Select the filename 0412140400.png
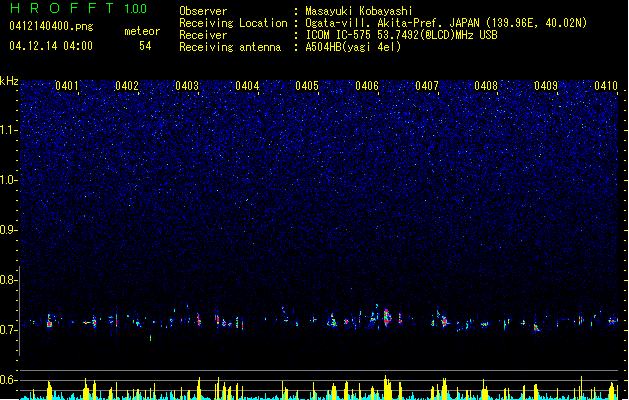The height and width of the screenshot is (400, 629). coord(51,26)
